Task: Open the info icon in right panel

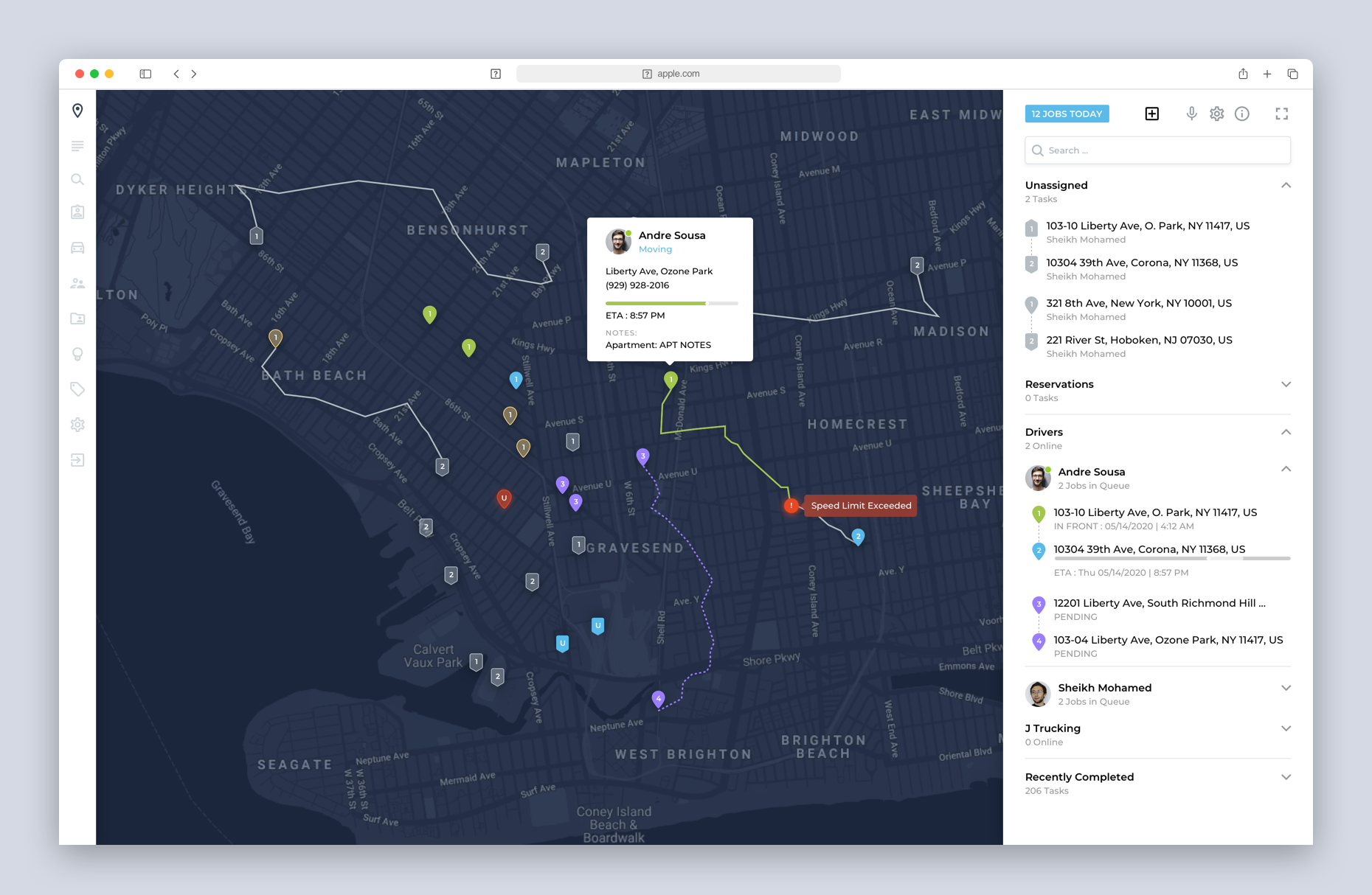Action: coord(1242,114)
